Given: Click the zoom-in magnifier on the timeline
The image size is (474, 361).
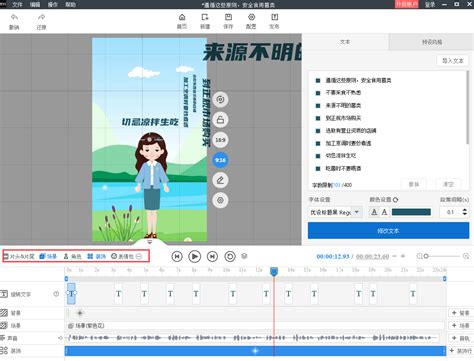Looking at the screenshot, I should [466, 256].
